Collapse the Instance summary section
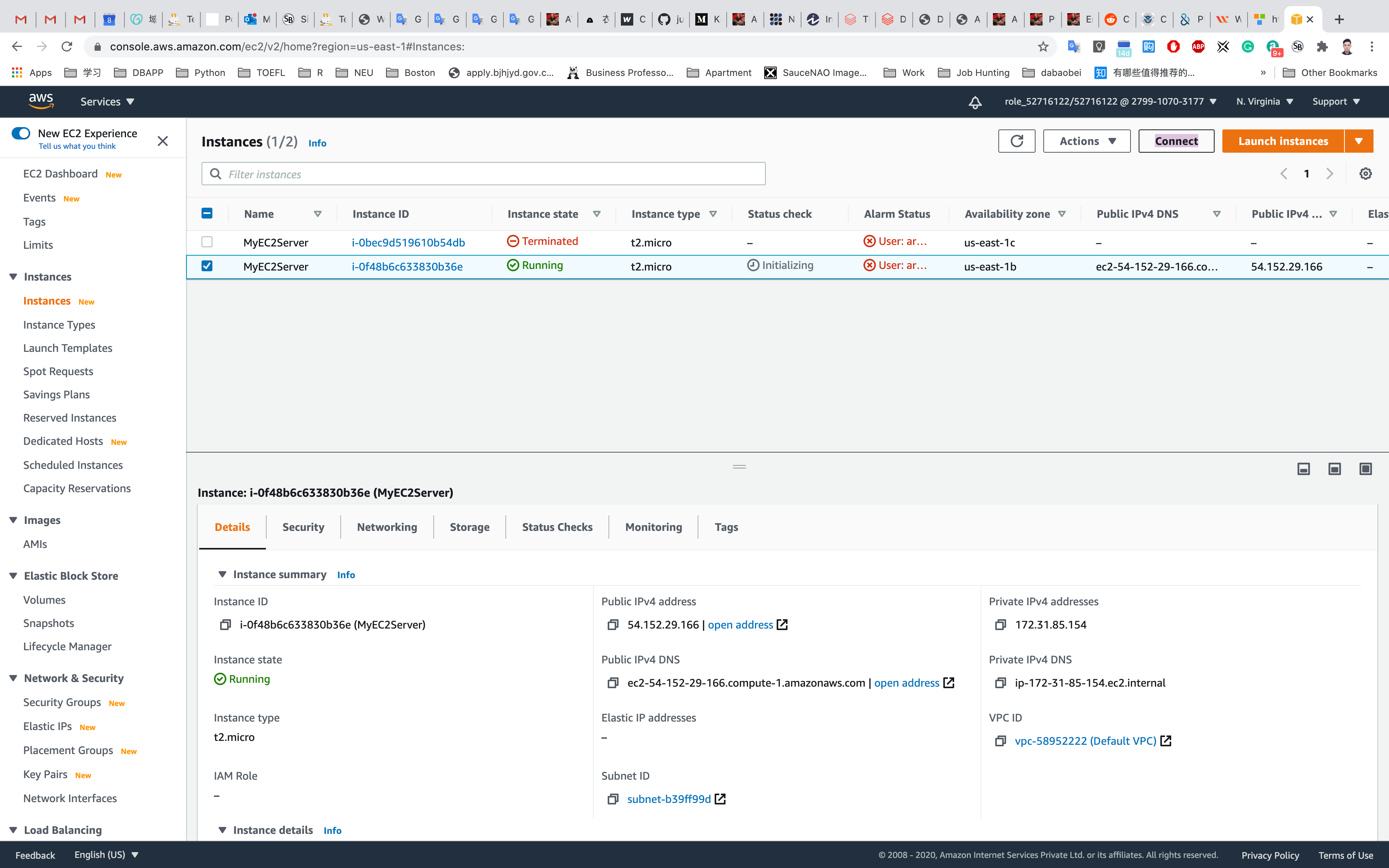The width and height of the screenshot is (1389, 868). 223,575
